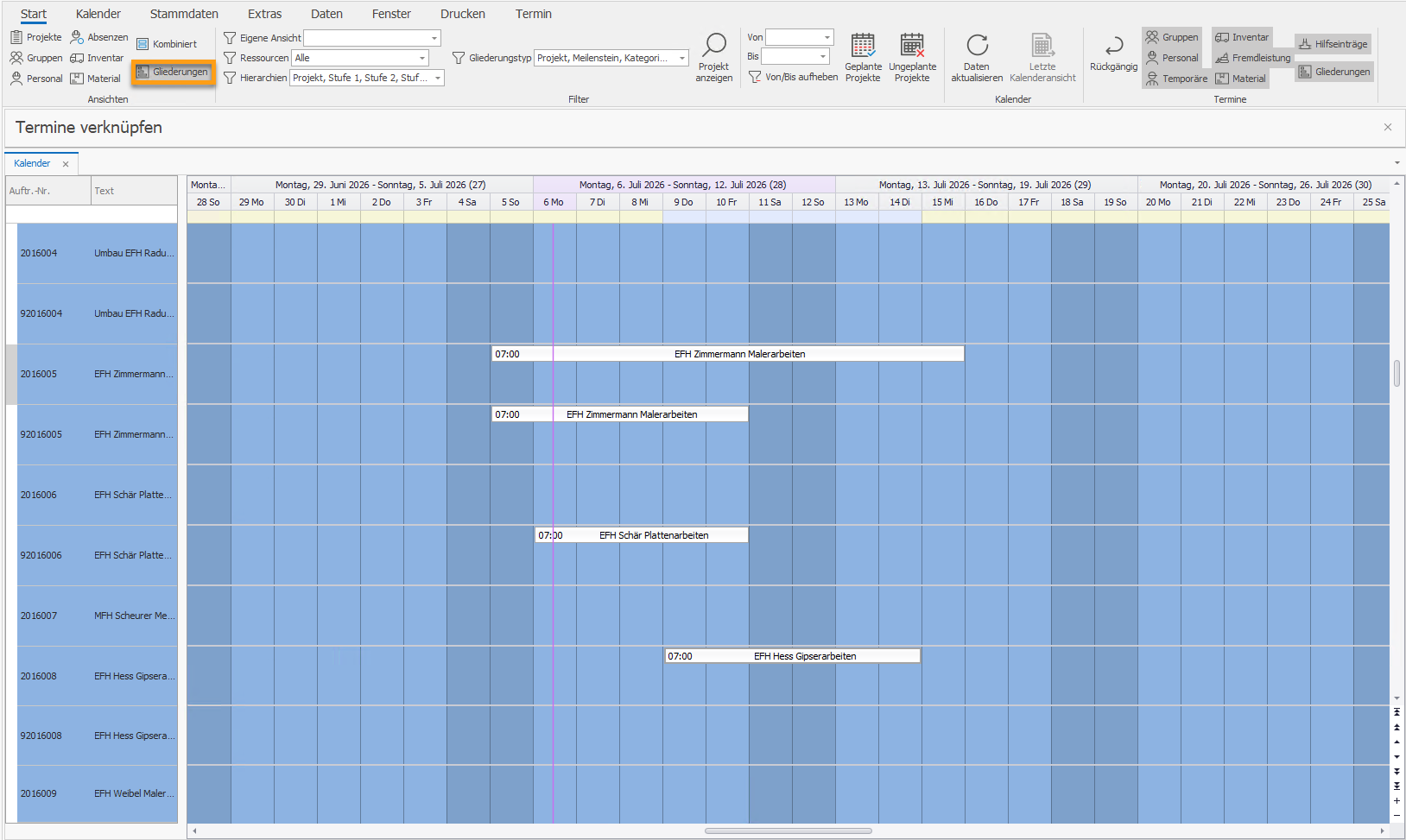Open the Von date dropdown
The height and width of the screenshot is (840, 1406).
[826, 37]
